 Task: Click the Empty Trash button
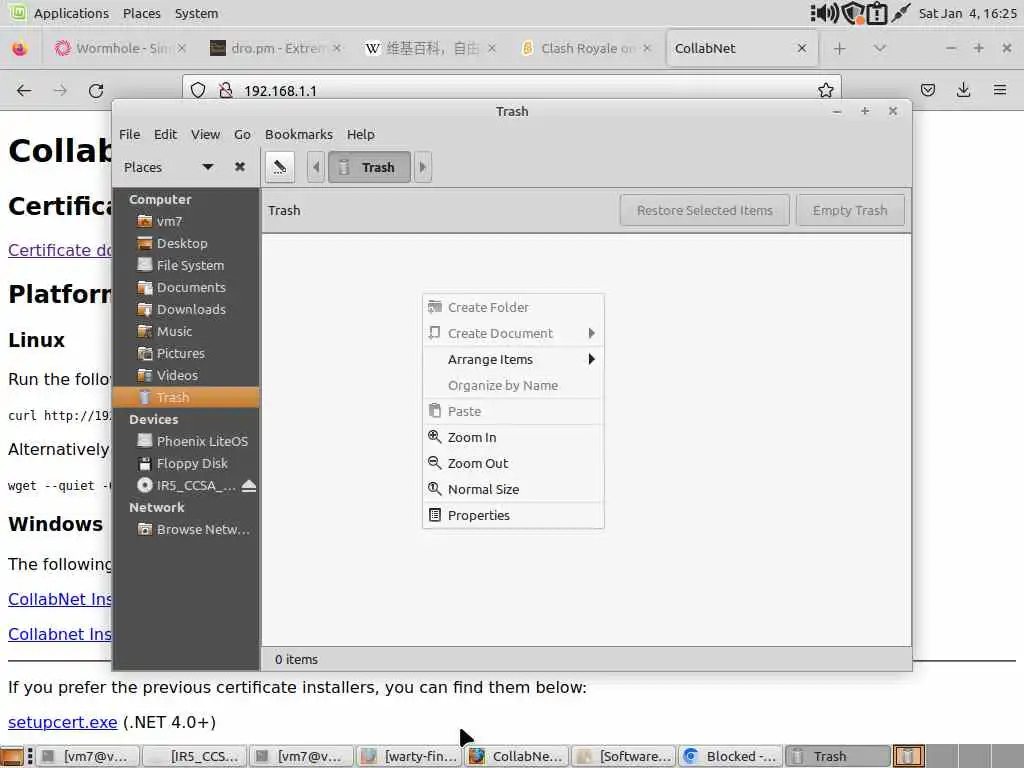pyautogui.click(x=850, y=210)
